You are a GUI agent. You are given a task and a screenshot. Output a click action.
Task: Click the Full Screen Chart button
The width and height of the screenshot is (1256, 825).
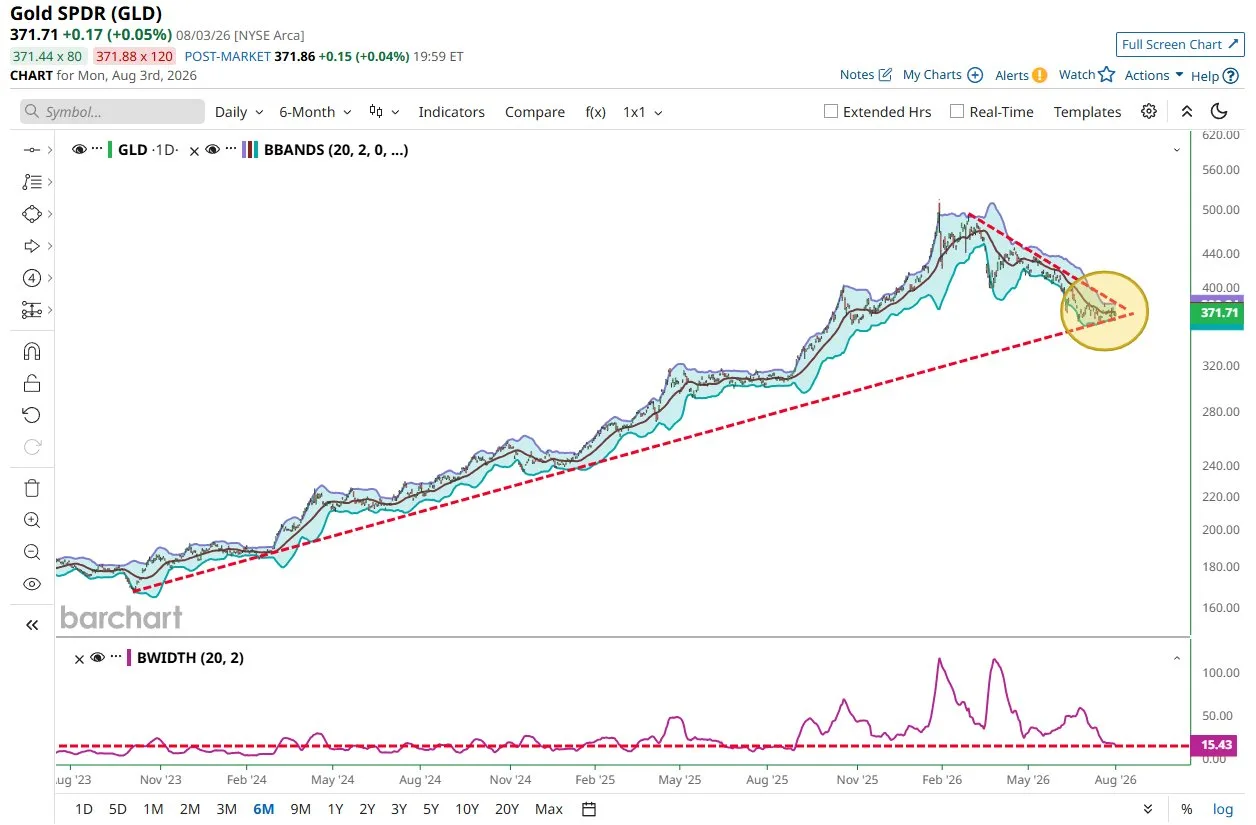point(1178,44)
